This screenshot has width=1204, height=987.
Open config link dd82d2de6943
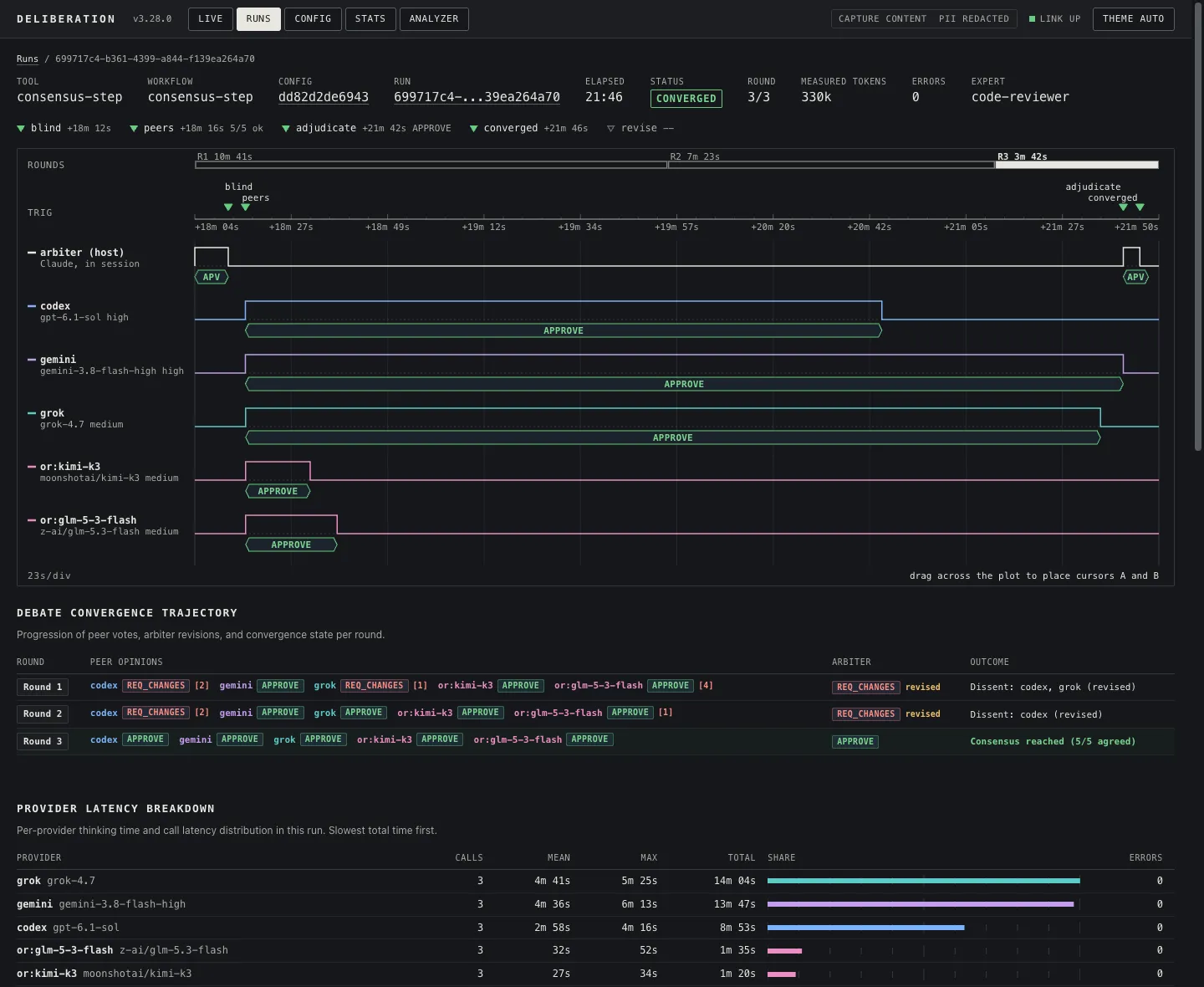coord(324,97)
